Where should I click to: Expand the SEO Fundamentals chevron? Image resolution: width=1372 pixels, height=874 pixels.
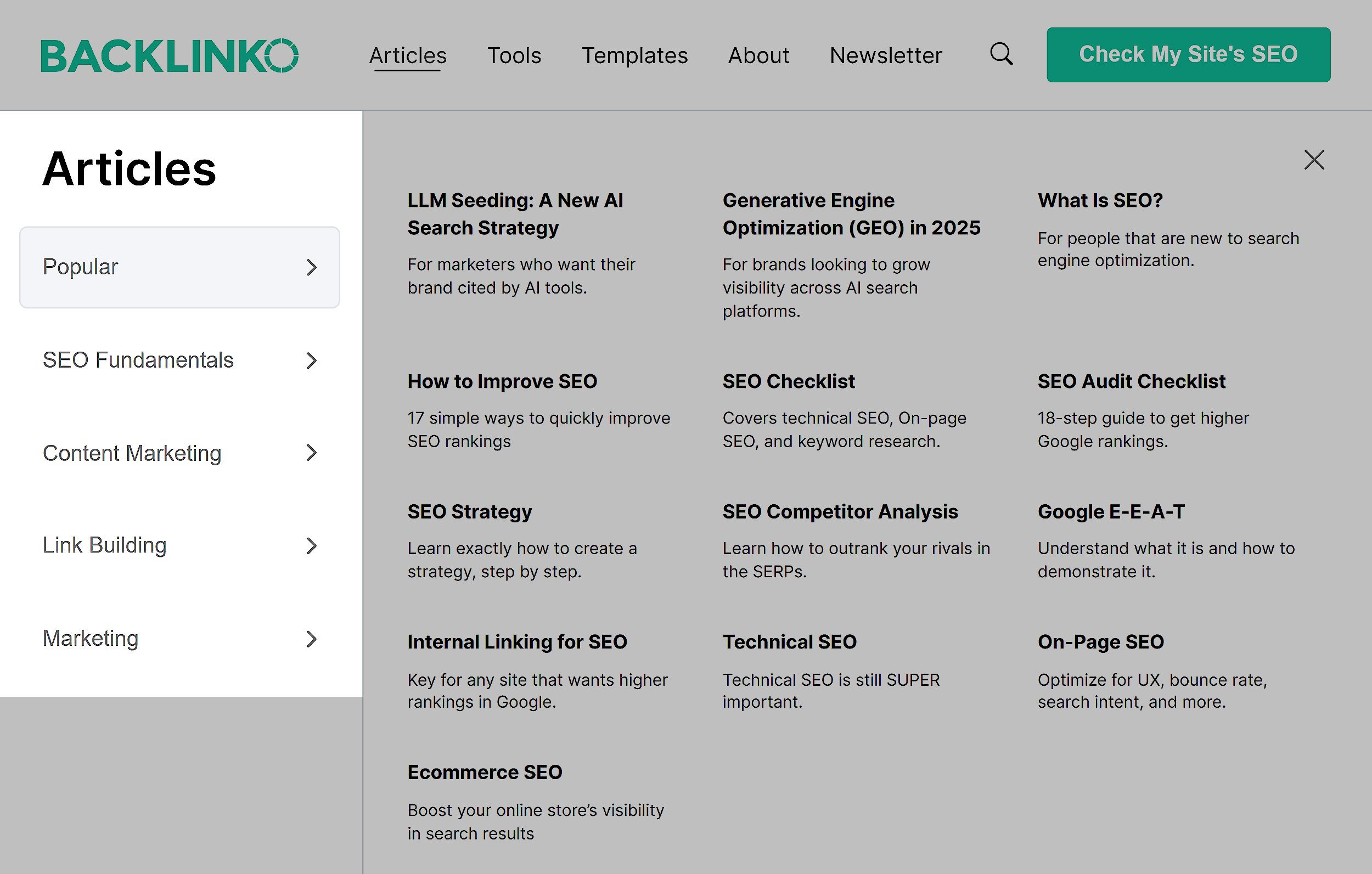pos(311,360)
